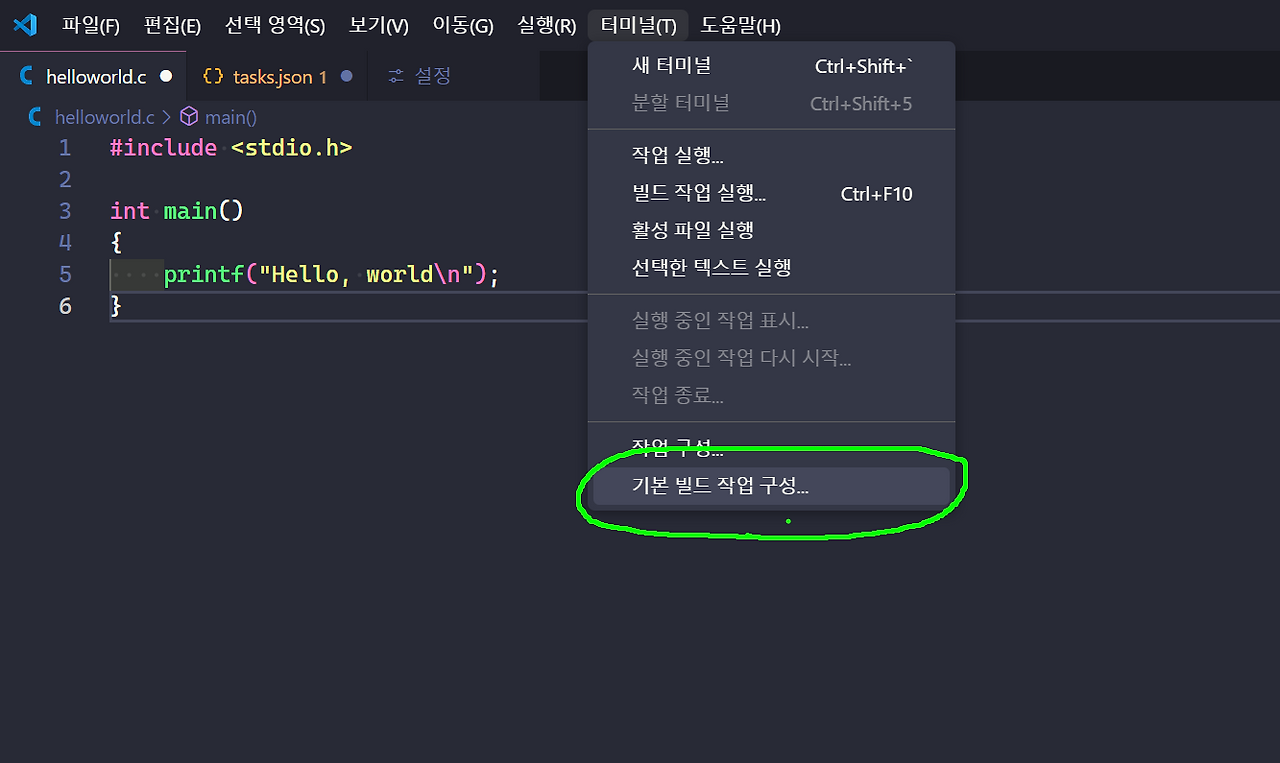The height and width of the screenshot is (763, 1280).
Task: Click the unsaved changes dot on helloworld.c tab
Action: (166, 76)
